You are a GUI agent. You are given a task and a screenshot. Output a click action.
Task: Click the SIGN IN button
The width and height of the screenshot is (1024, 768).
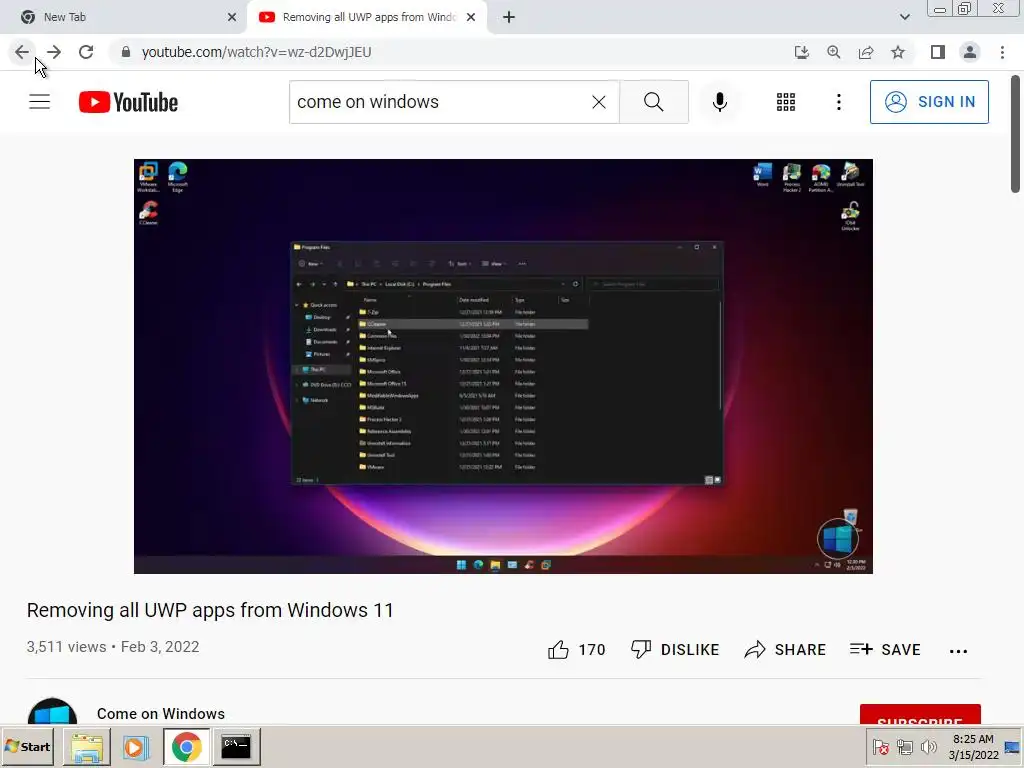point(929,102)
